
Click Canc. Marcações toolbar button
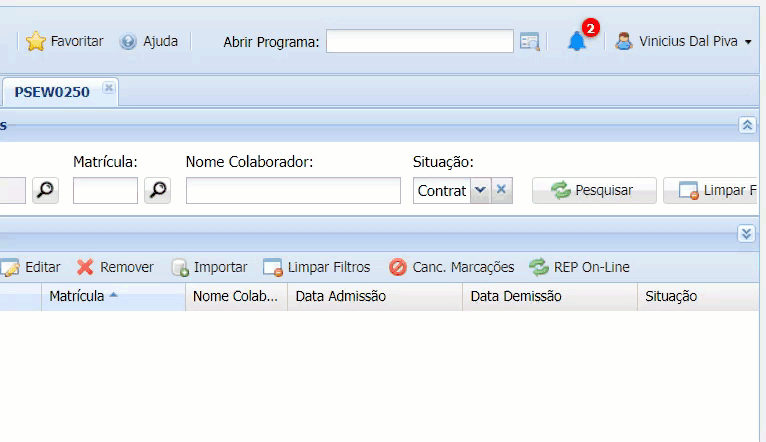pos(451,267)
